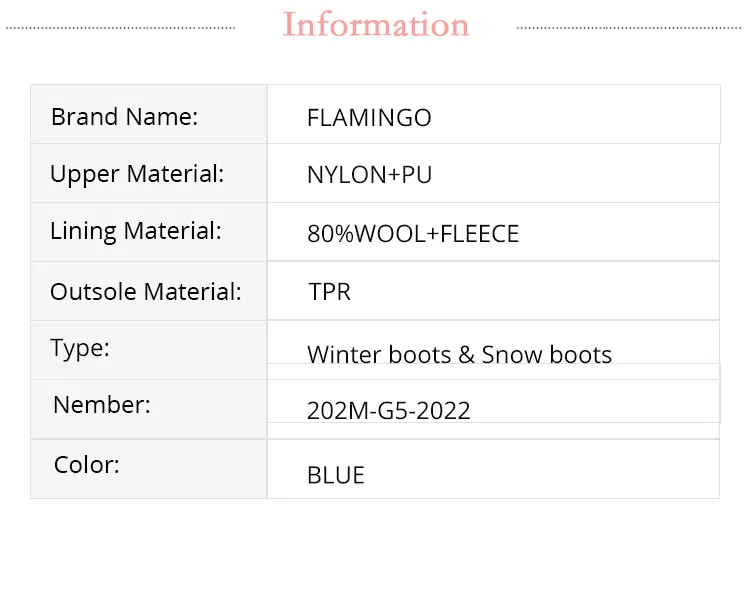750x598 pixels.
Task: Click empty space right of TPR
Action: coord(536,291)
